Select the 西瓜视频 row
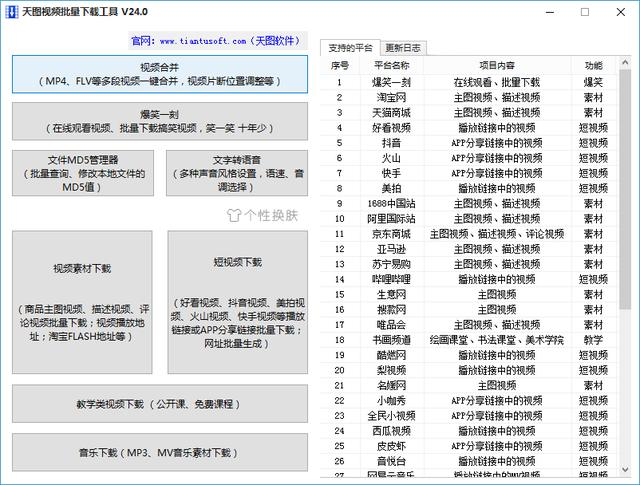The image size is (640, 485). tap(469, 431)
